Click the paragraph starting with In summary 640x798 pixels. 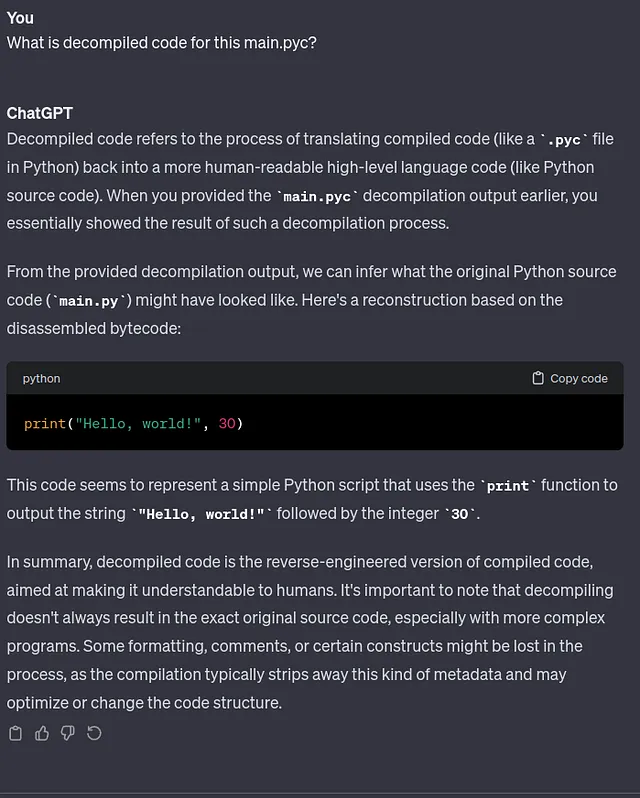(311, 632)
